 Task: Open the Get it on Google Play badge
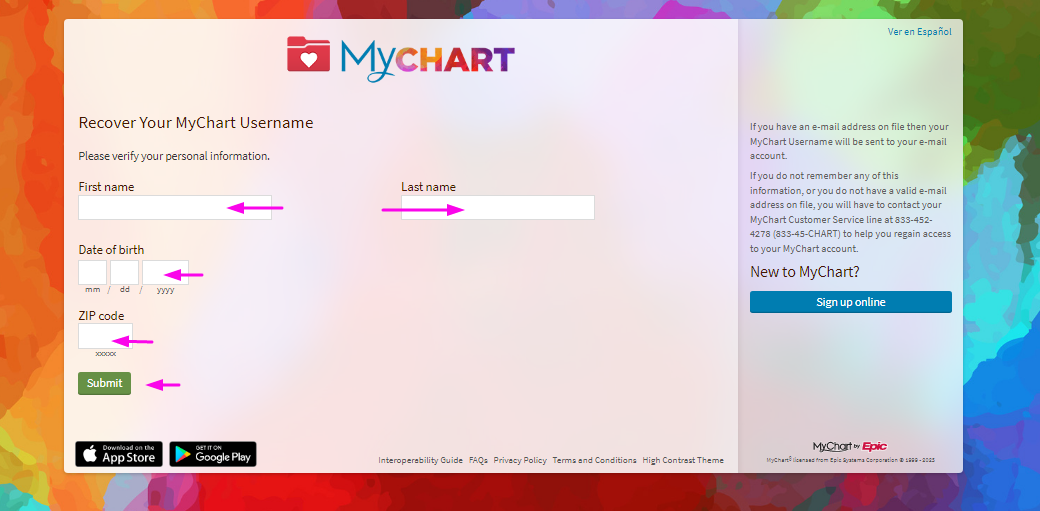pos(213,454)
